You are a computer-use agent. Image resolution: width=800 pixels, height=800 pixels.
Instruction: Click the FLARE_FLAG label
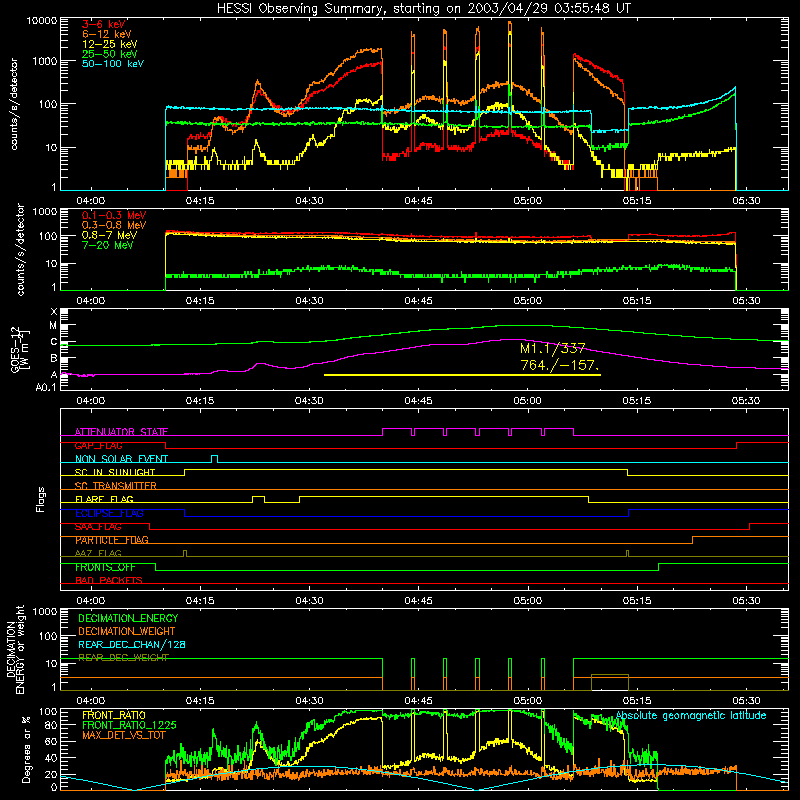tap(104, 499)
